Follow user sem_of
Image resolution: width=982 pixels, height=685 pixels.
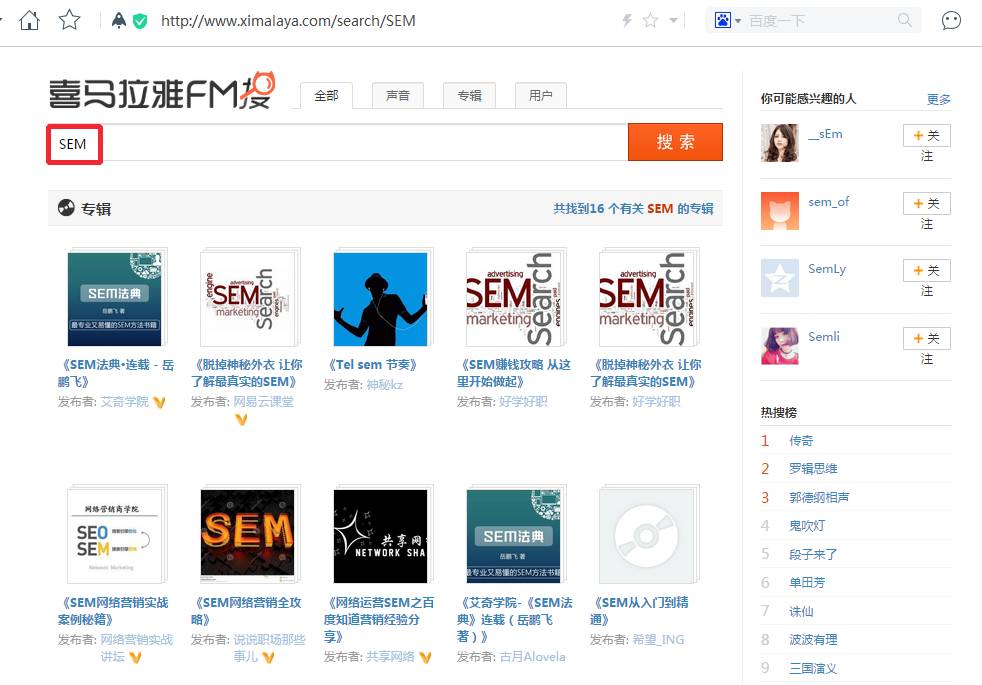pyautogui.click(x=927, y=203)
